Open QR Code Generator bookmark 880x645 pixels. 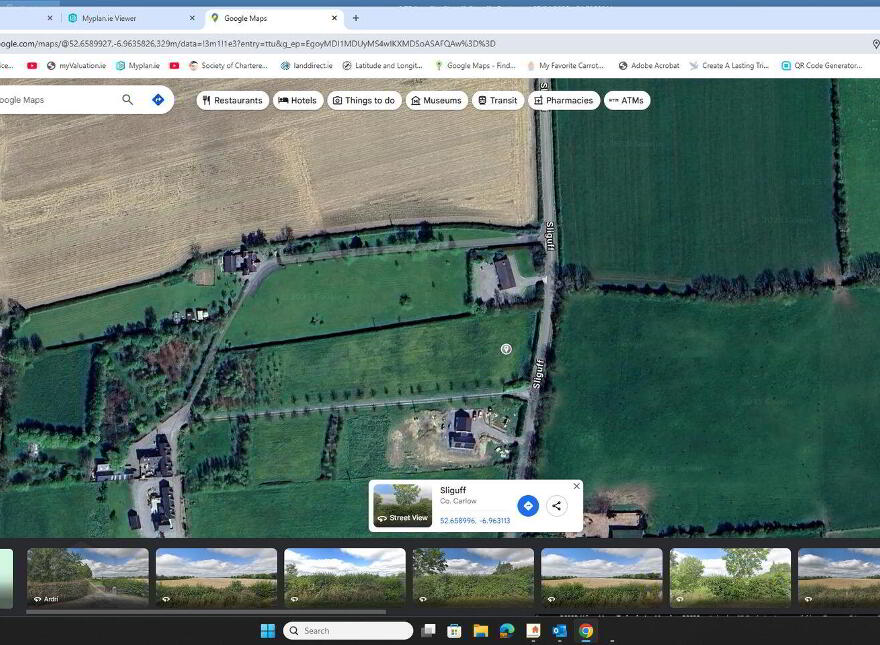(822, 66)
